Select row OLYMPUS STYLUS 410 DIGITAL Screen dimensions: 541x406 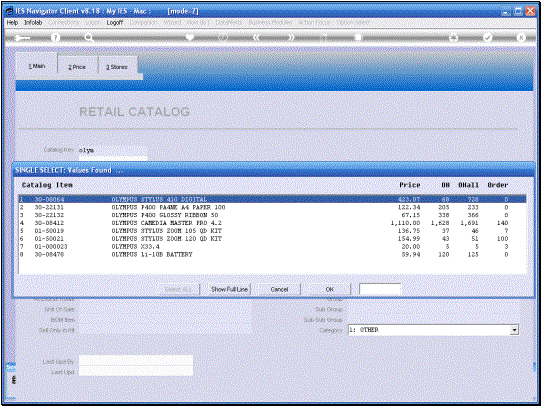pyautogui.click(x=272, y=199)
